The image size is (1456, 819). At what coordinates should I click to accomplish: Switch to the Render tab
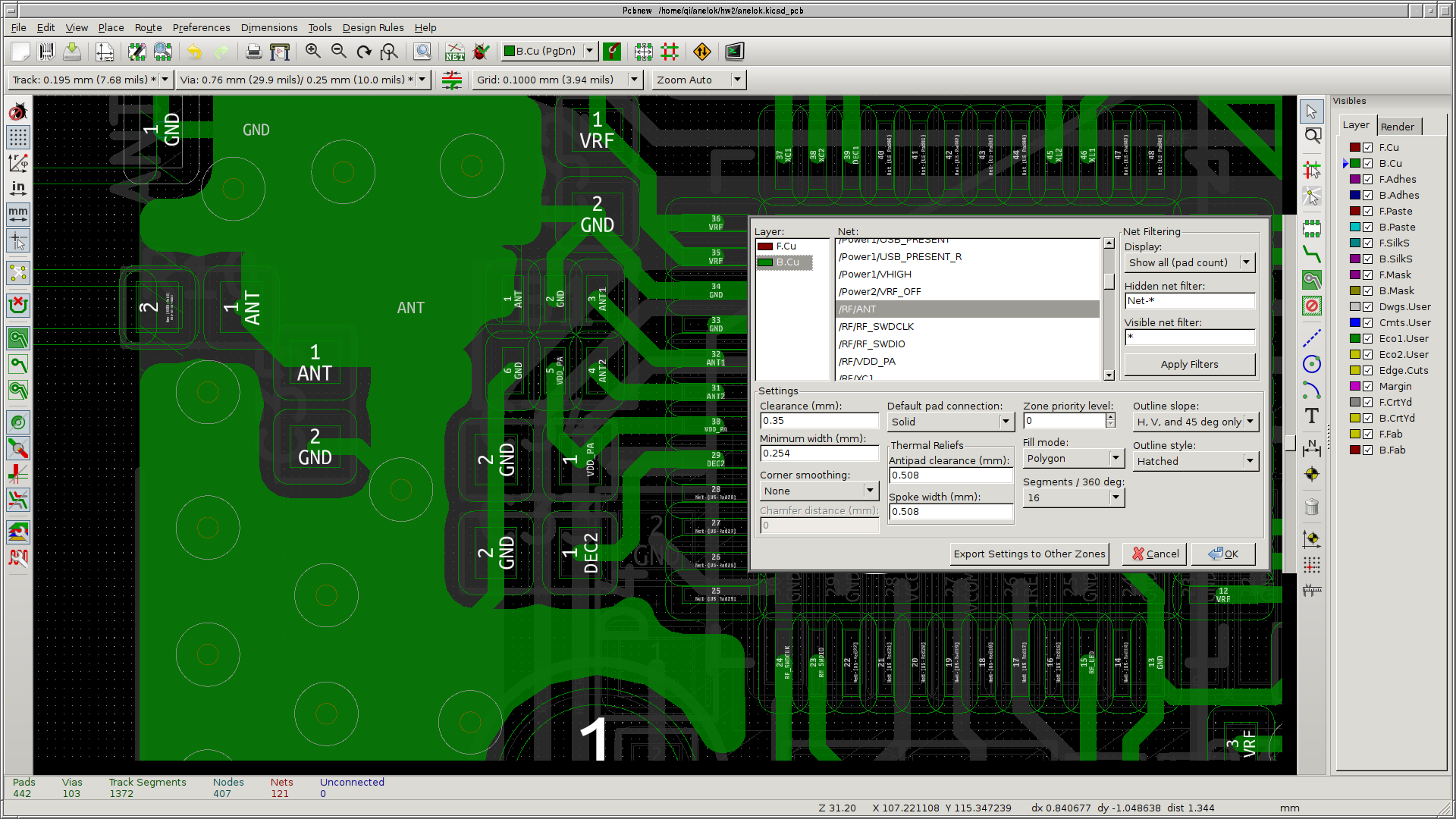tap(1397, 127)
